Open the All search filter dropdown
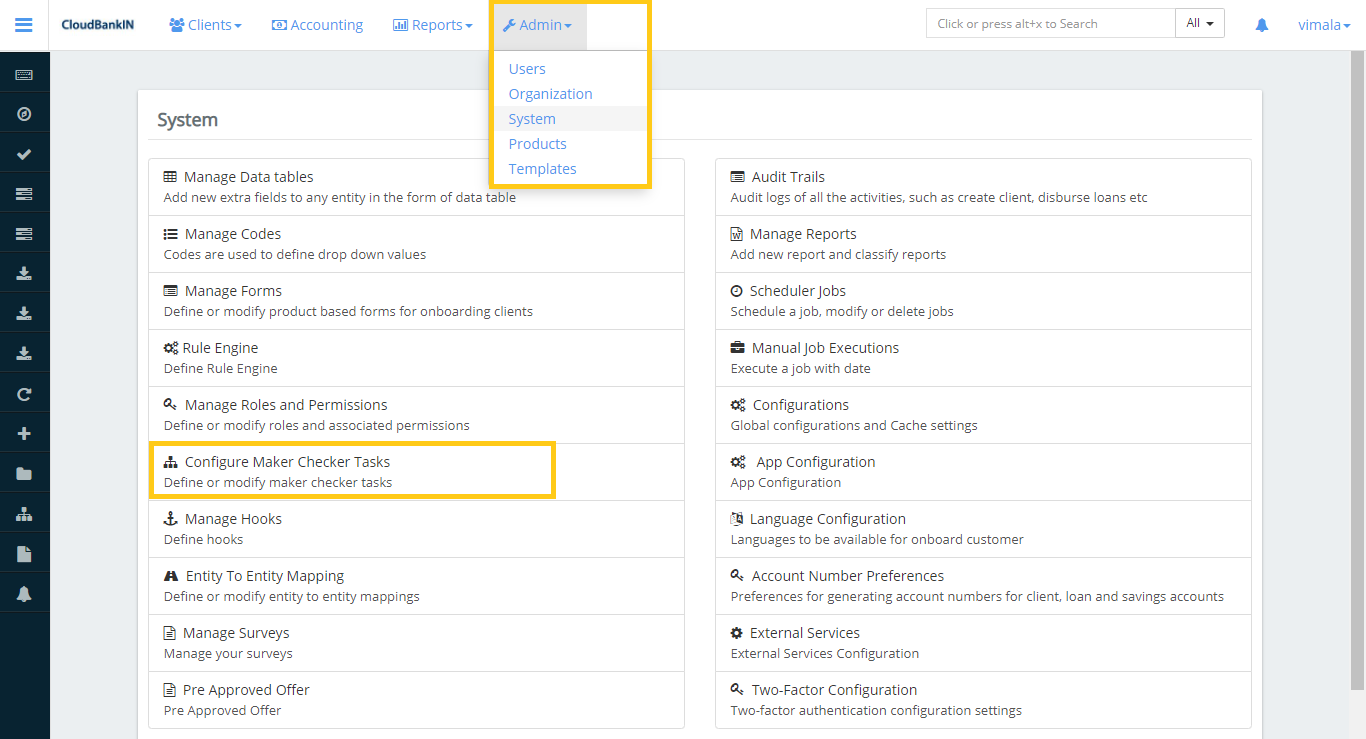1366x739 pixels. pos(1199,22)
